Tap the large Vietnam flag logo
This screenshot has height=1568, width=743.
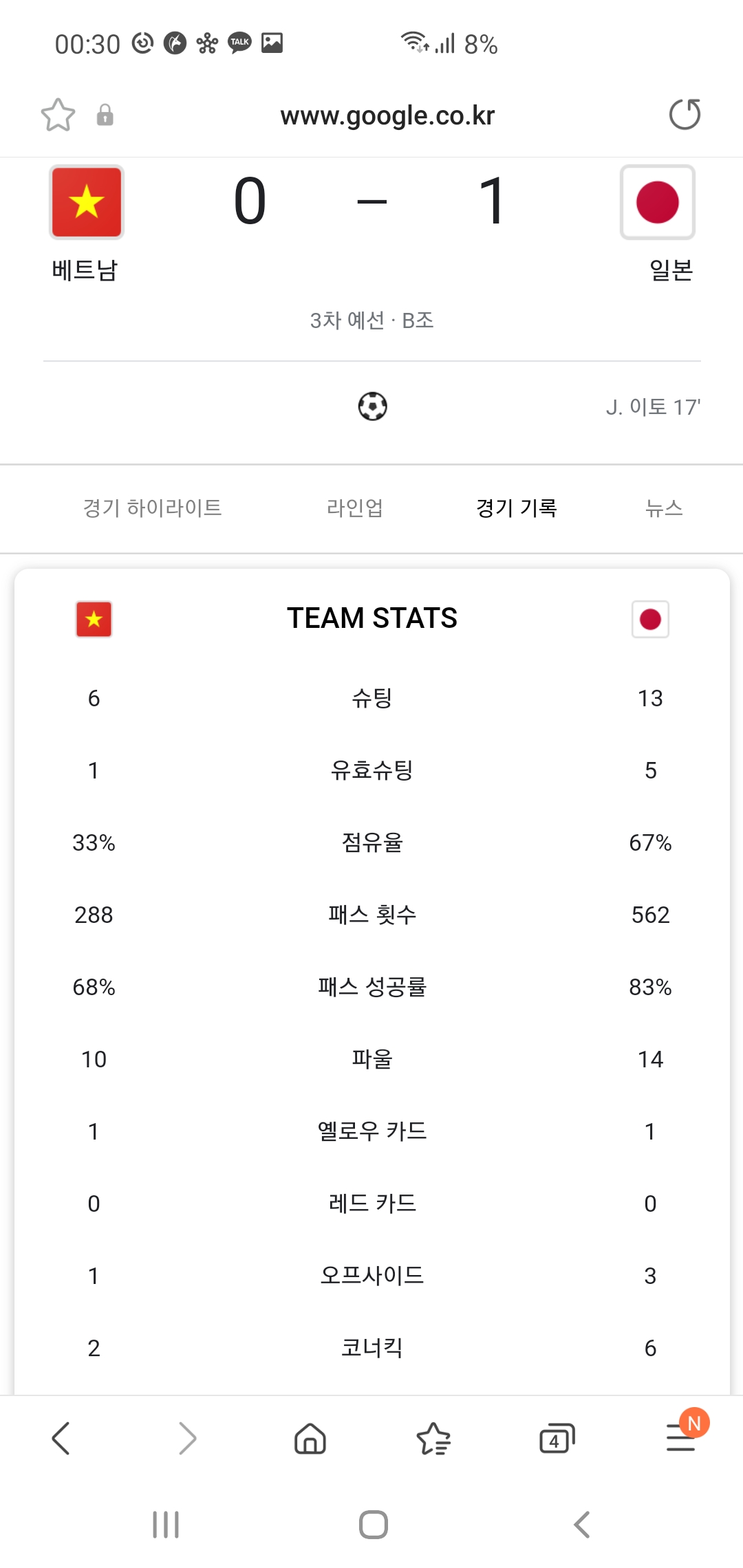(87, 202)
